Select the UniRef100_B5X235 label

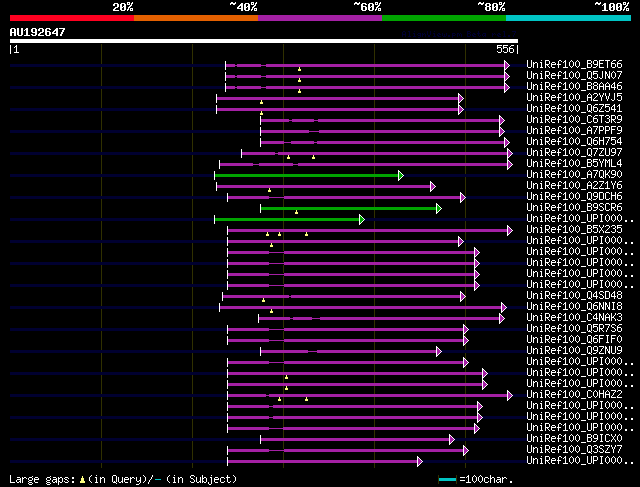(x=574, y=230)
